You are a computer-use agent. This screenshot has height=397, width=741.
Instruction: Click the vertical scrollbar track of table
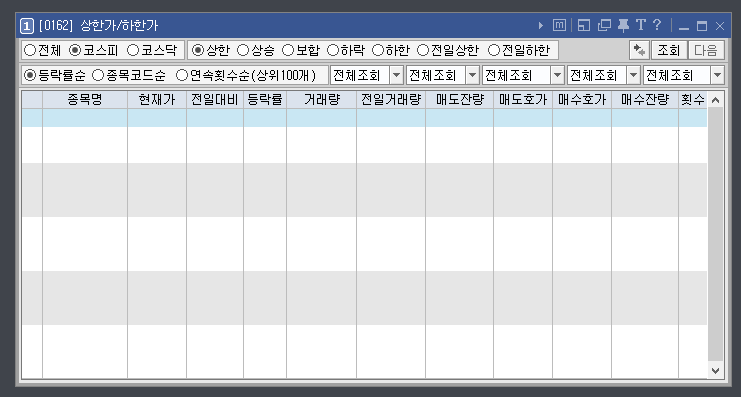(x=715, y=235)
